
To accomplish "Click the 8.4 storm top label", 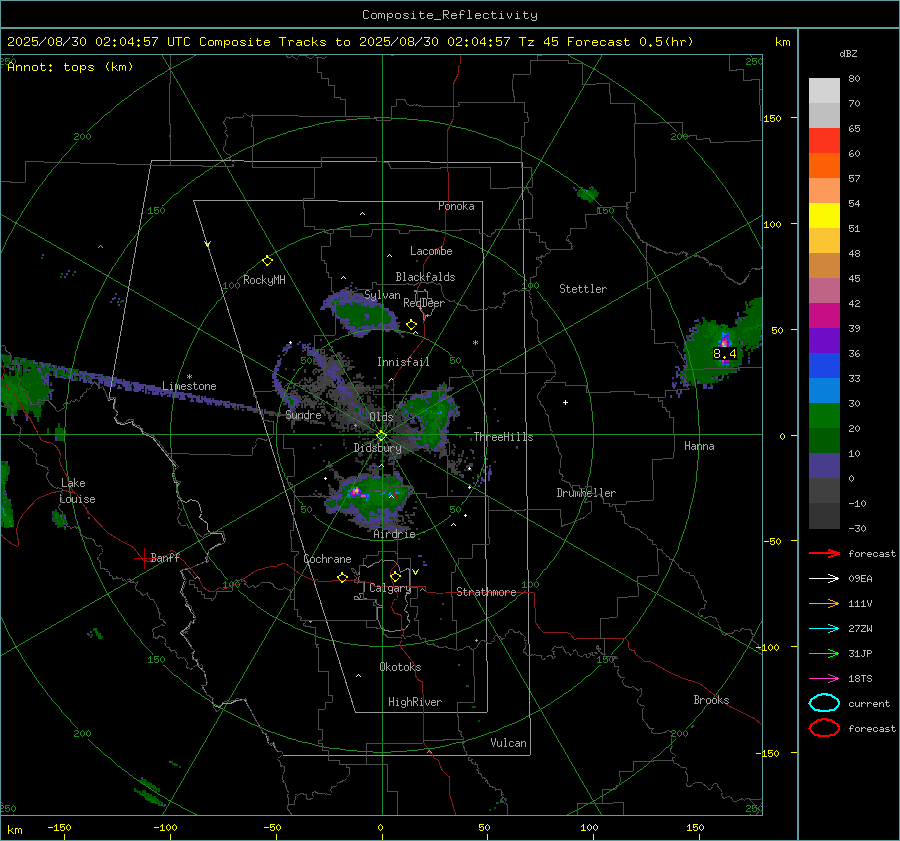I will (x=724, y=354).
